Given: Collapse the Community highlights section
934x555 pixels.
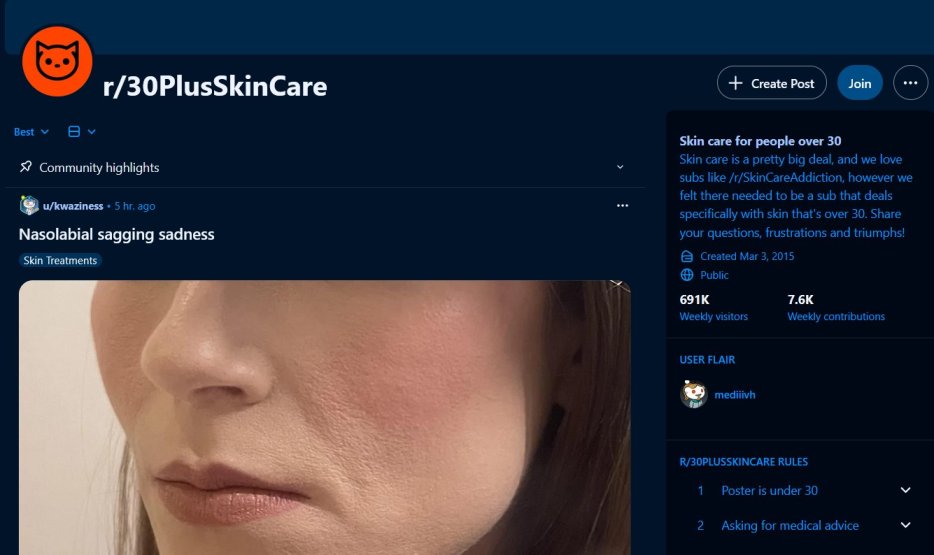Looking at the screenshot, I should tap(620, 167).
